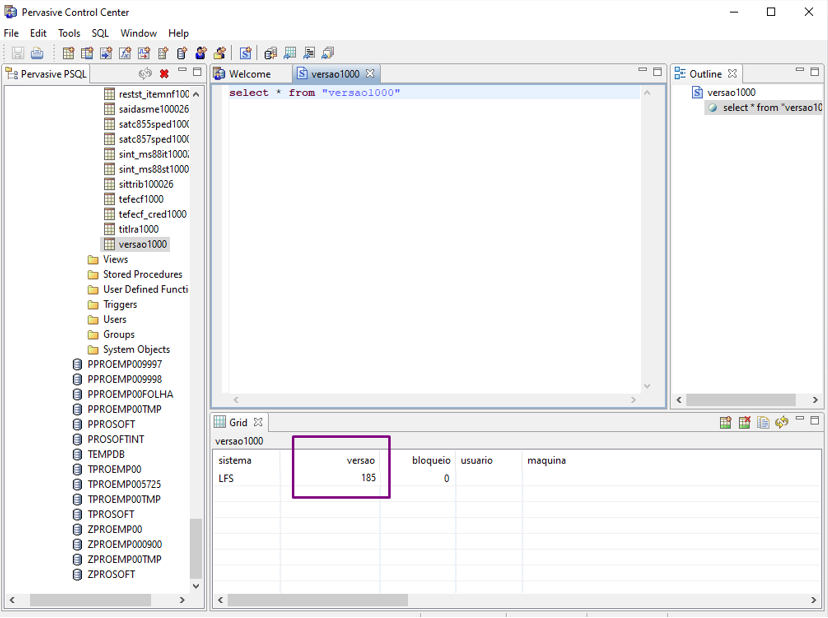The image size is (828, 618).
Task: Close the Outline view tab
Action: tap(732, 73)
